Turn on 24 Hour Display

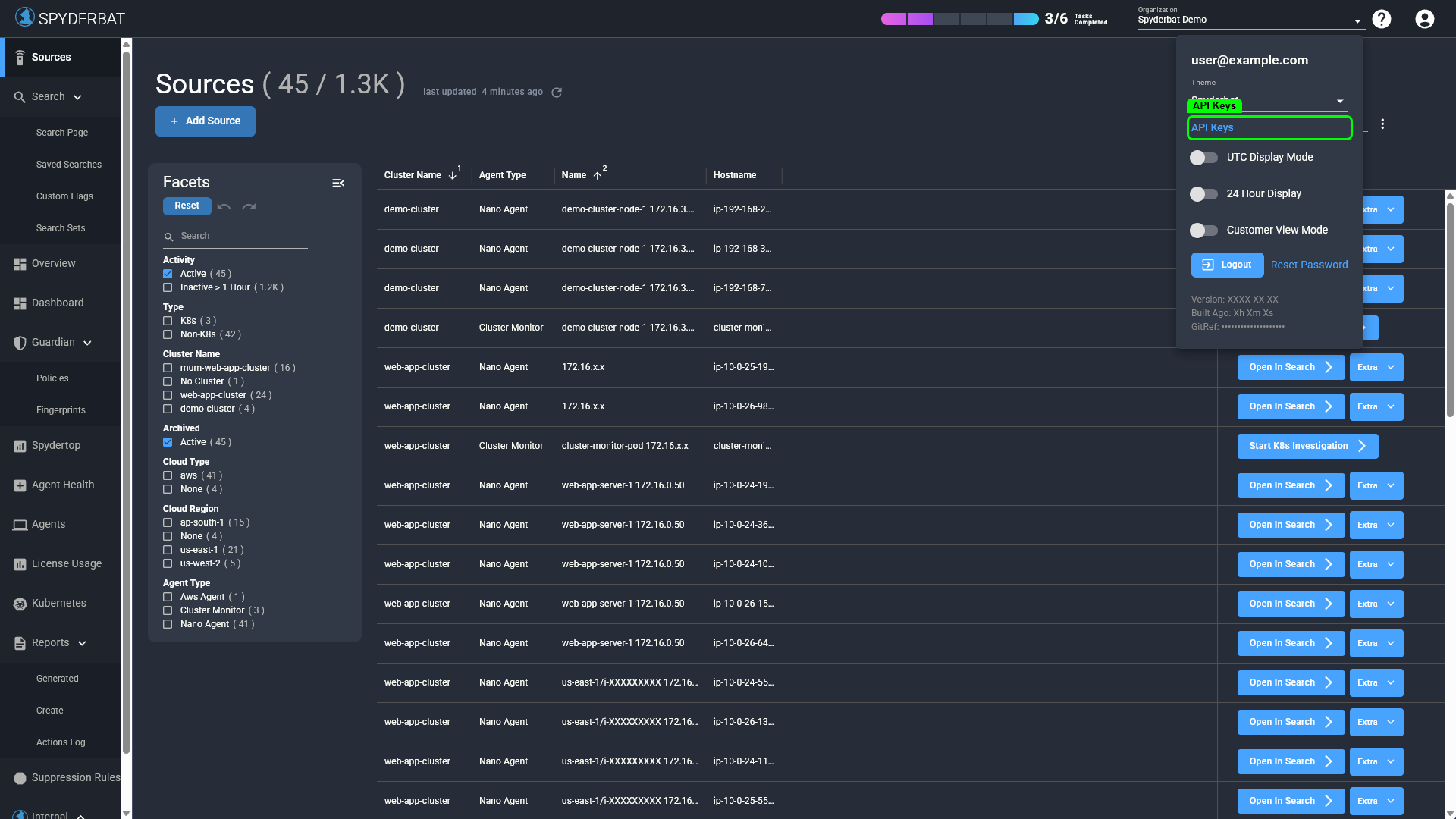coord(1203,193)
